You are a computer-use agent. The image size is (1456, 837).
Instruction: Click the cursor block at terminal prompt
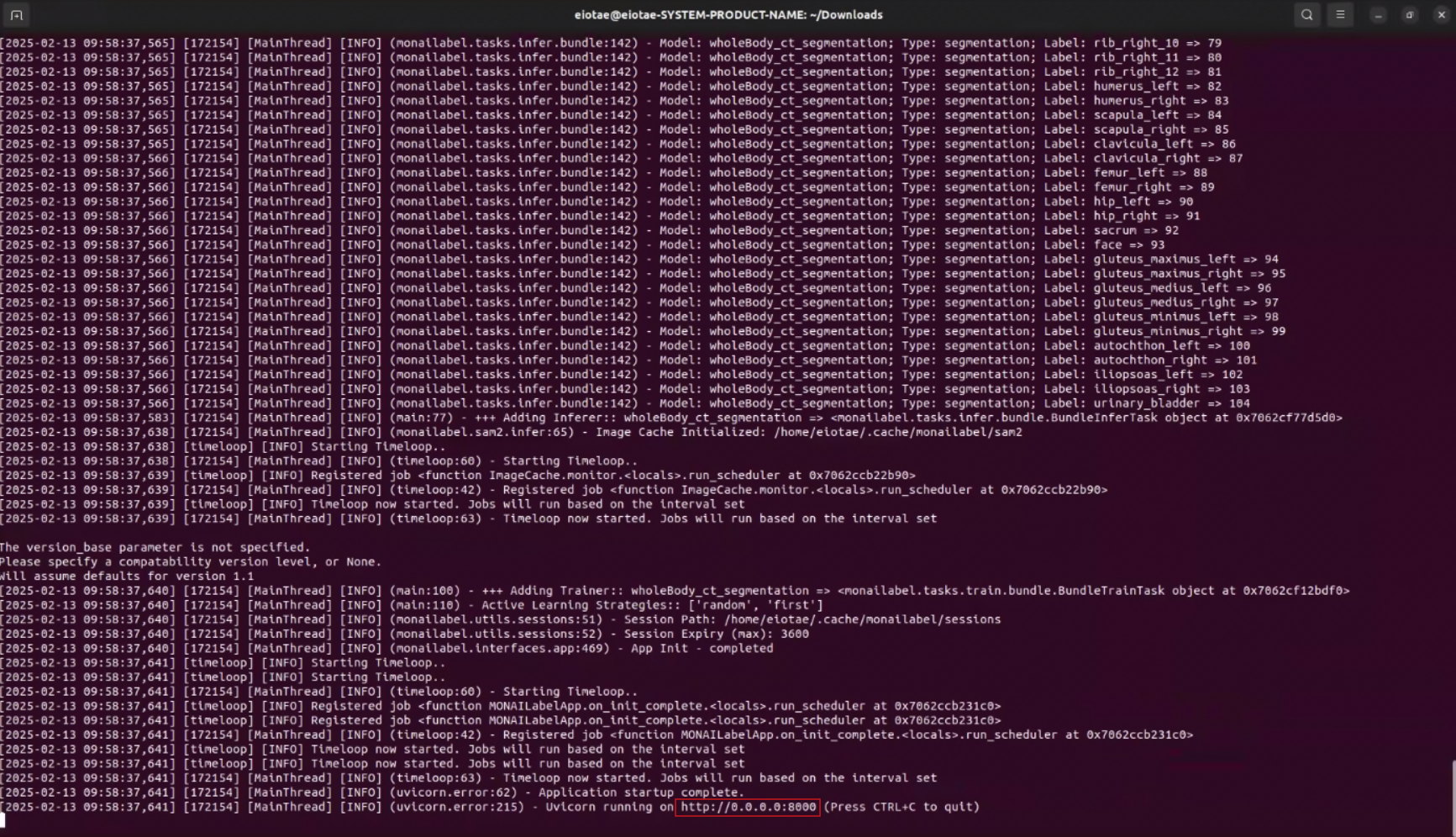point(3,821)
